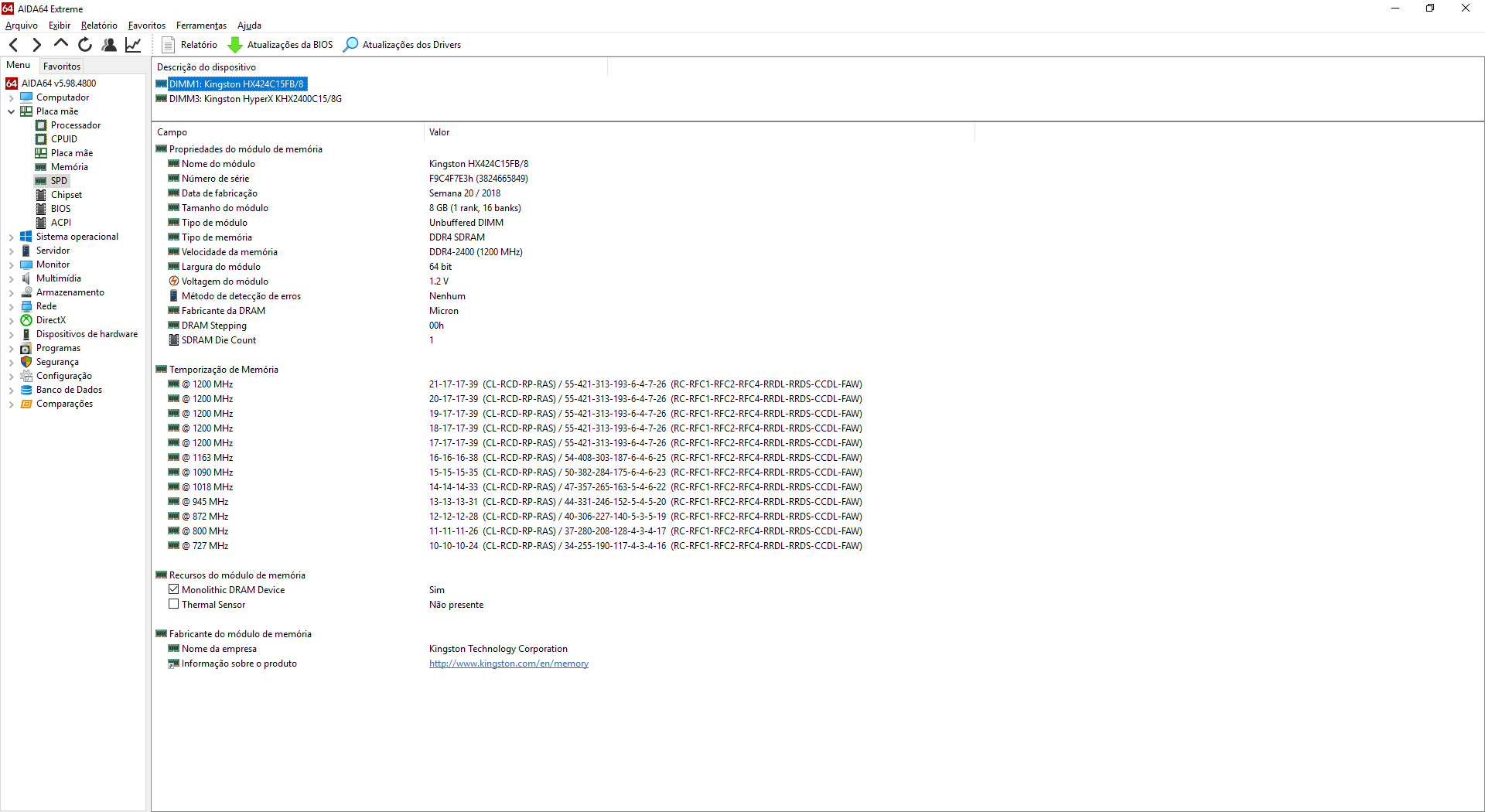Viewport: 1485px width, 812px height.
Task: Select the SPD tree item
Action: [59, 181]
